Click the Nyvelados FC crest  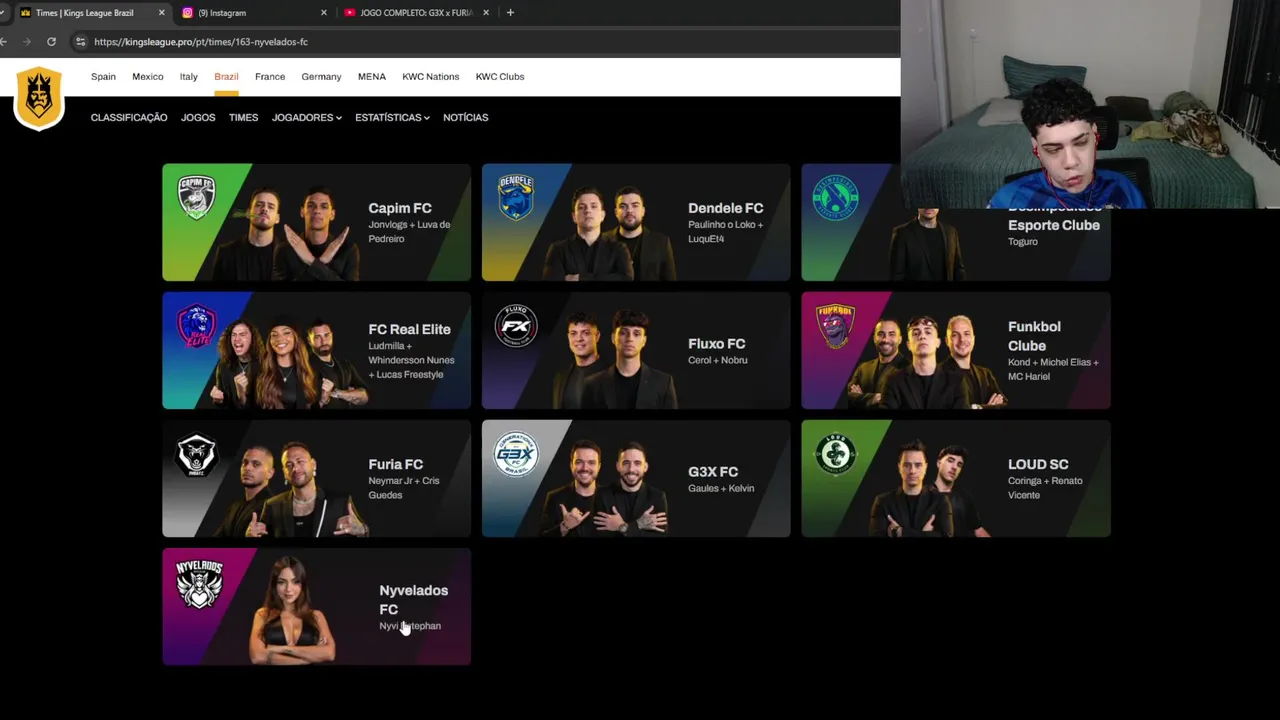199,583
